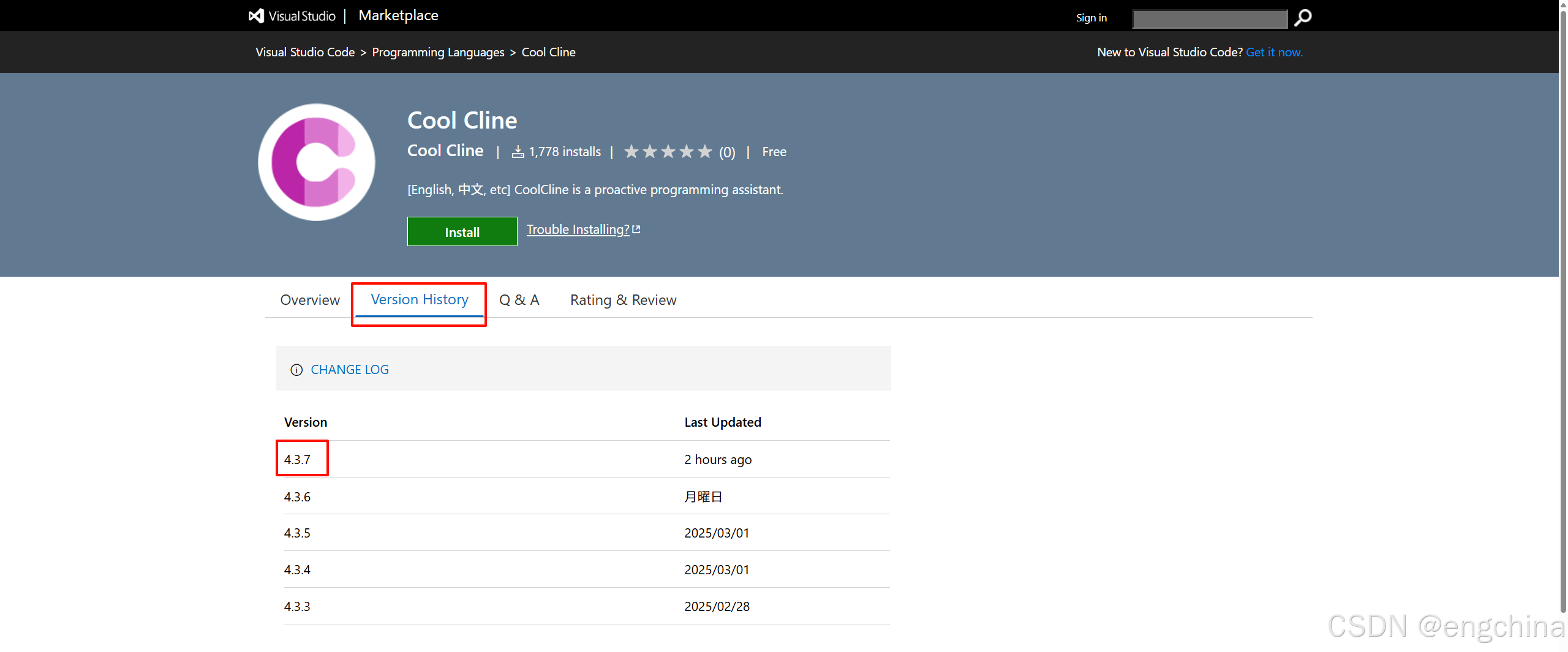Click the '2 hours ago' updated cell
Viewport: 1568px width, 652px height.
(x=718, y=460)
